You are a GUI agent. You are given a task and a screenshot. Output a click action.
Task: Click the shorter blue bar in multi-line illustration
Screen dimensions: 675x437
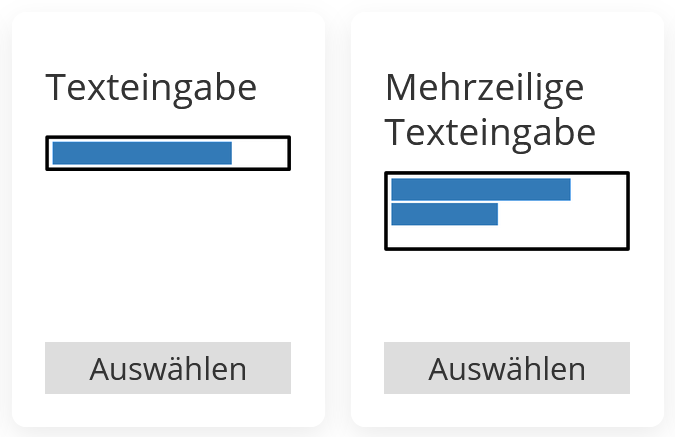(445, 214)
